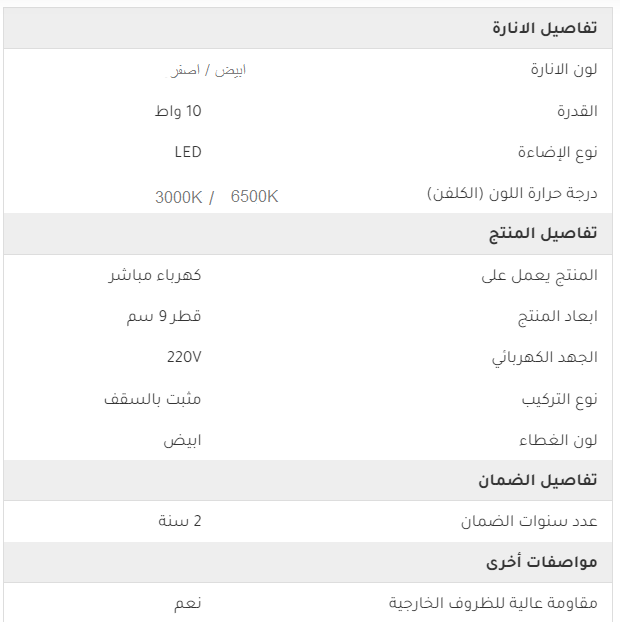
Task: Select the 2 سنة warranty value
Action: (180, 521)
